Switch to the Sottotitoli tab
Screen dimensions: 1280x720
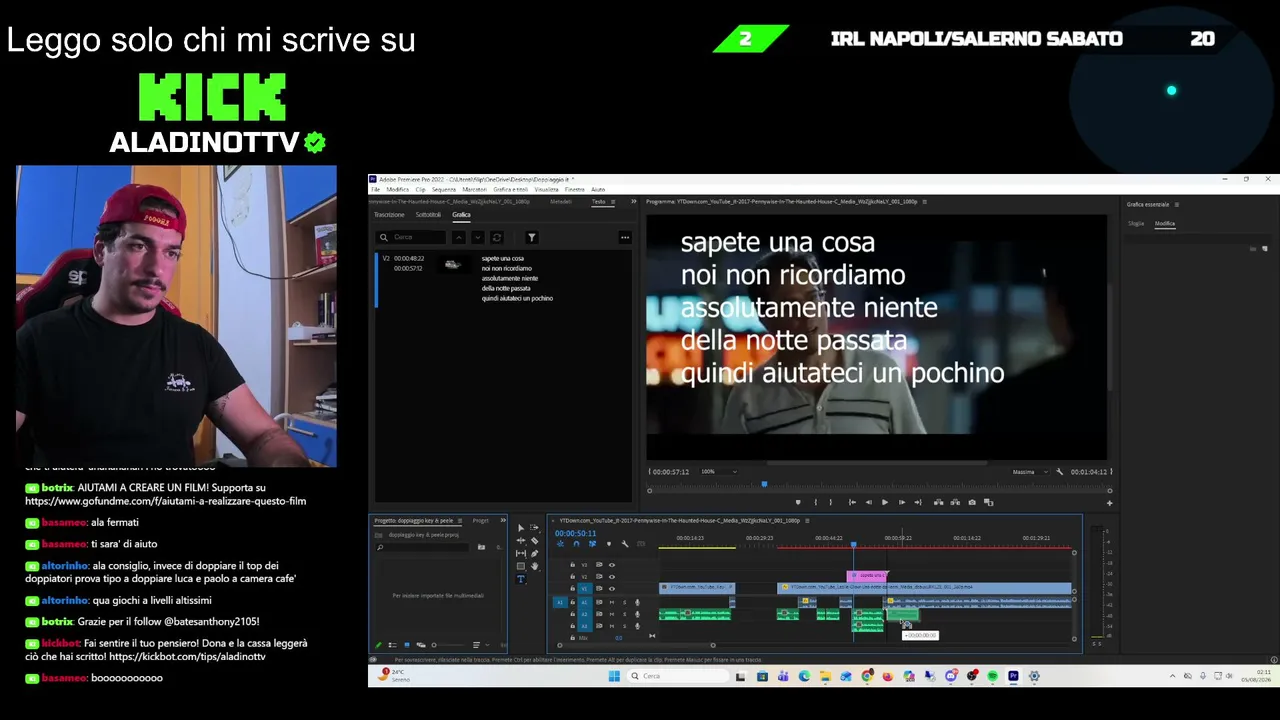428,215
